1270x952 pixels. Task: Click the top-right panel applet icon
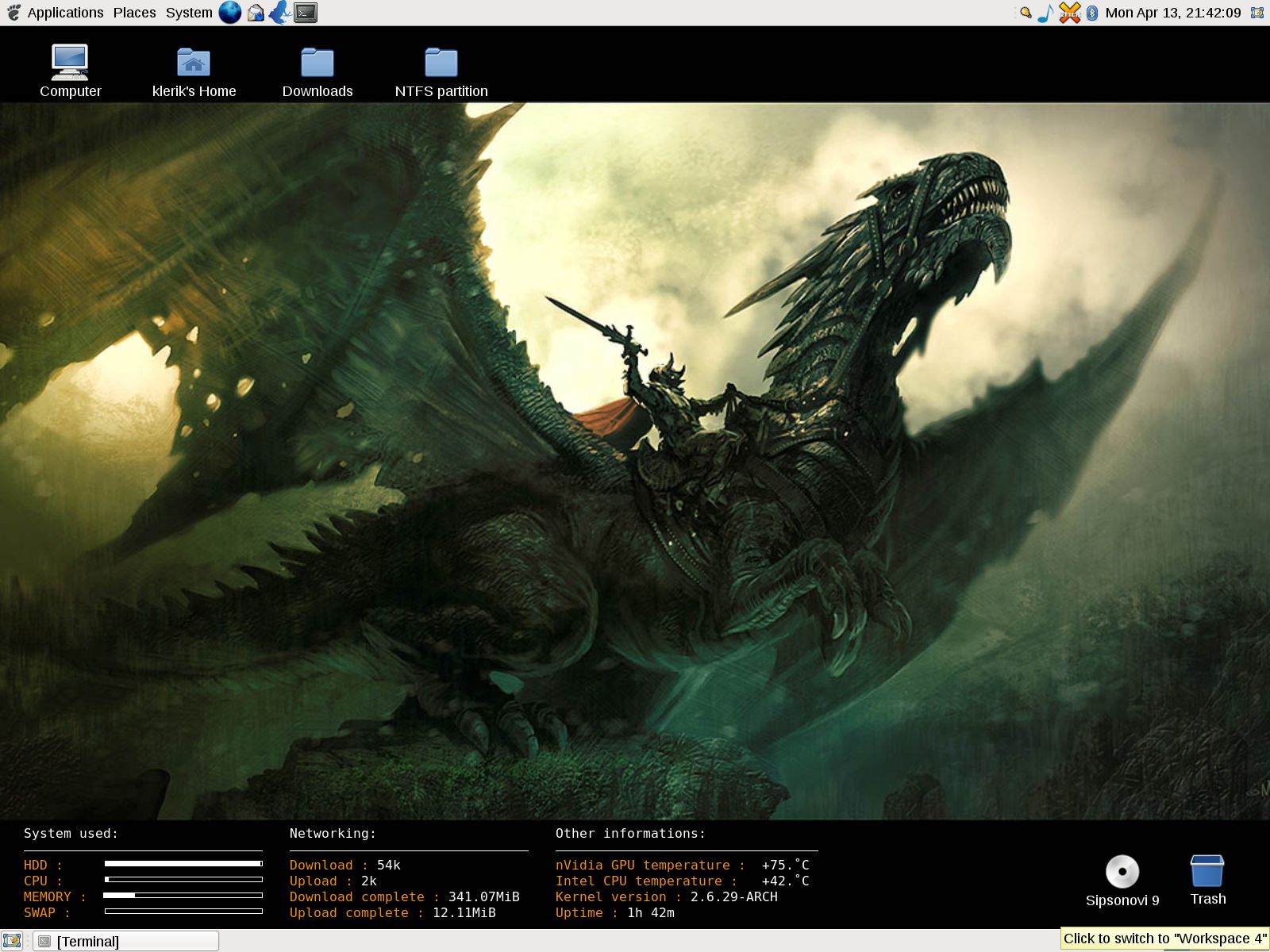pyautogui.click(x=1257, y=13)
